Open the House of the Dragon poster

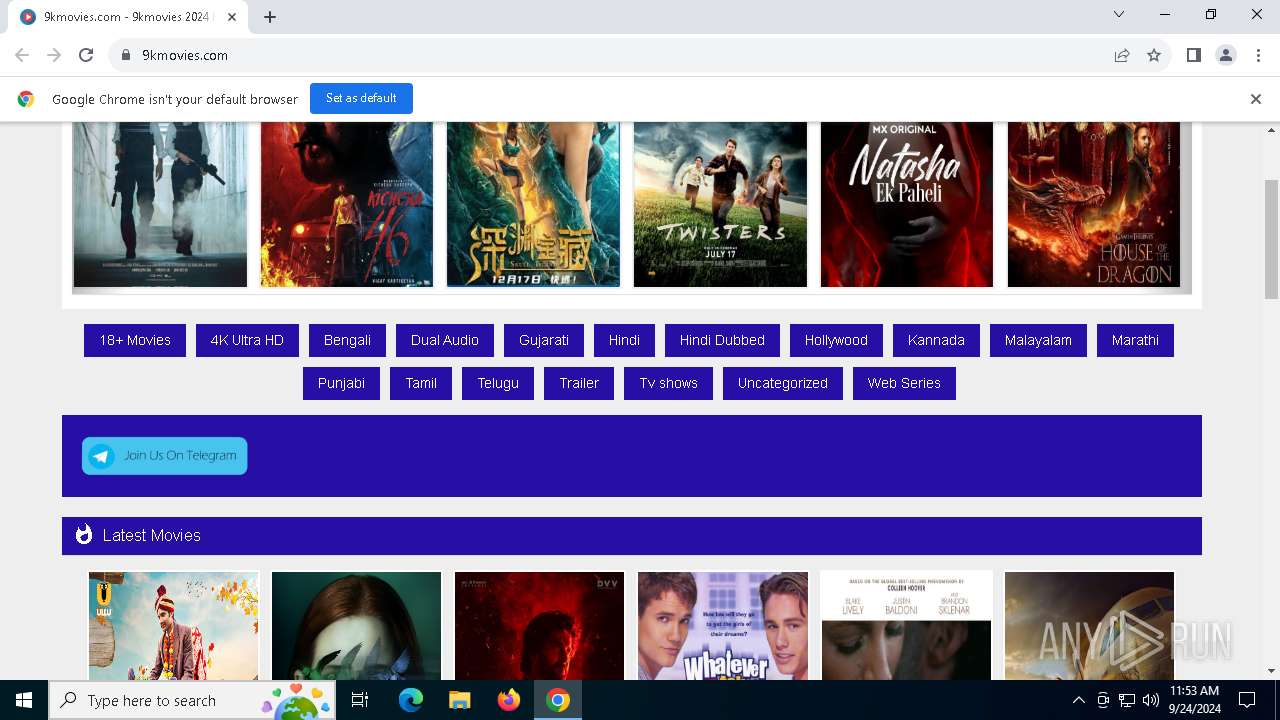pos(1094,204)
